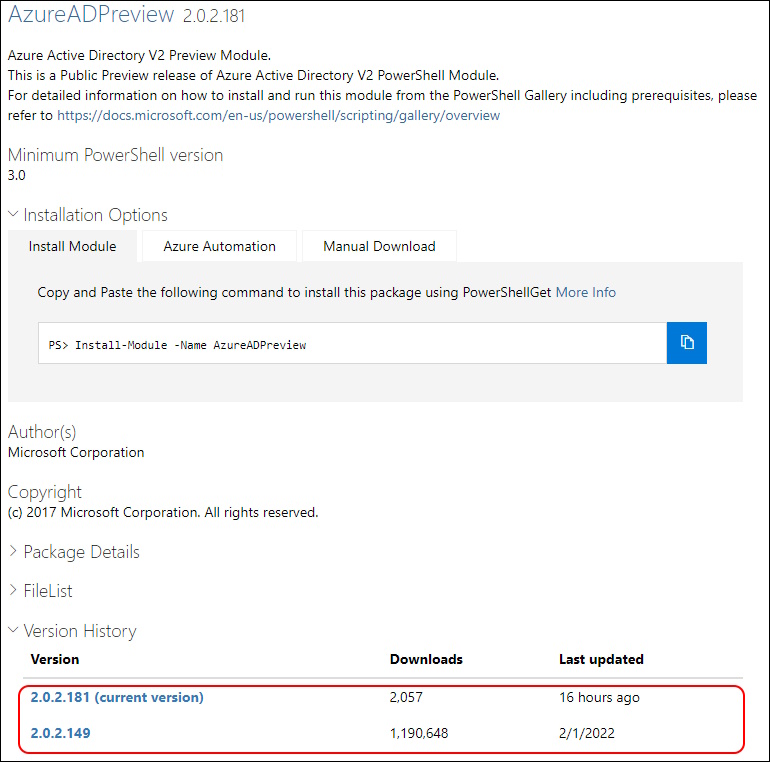This screenshot has height=762, width=770.
Task: Click the Copyright heading
Action: pos(45,492)
